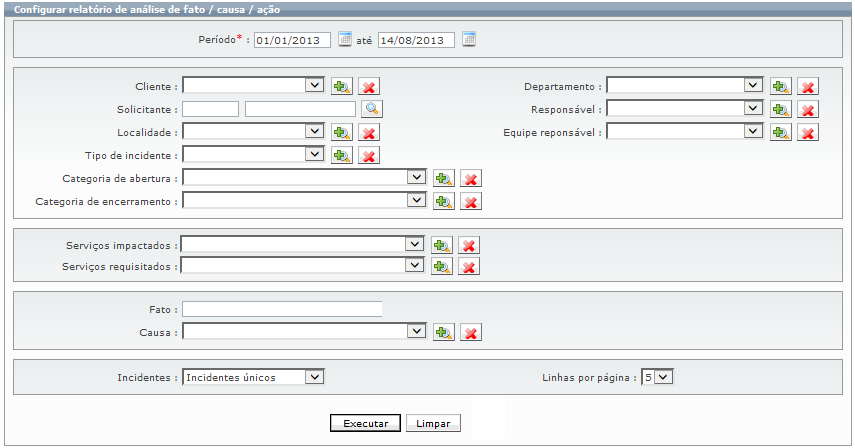Open the Localidade dropdown
855x448 pixels.
254,131
